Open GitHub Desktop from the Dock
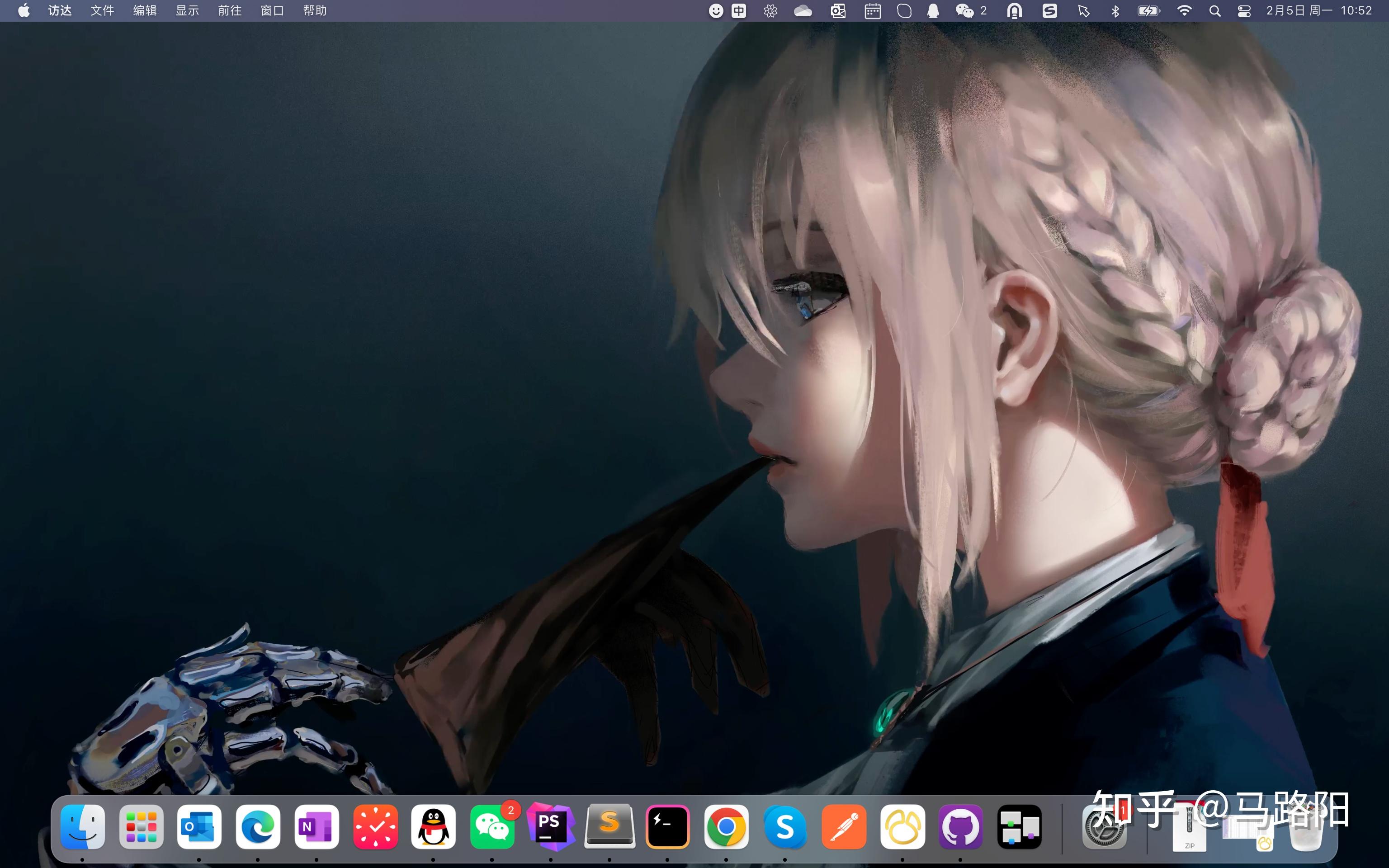 961,827
